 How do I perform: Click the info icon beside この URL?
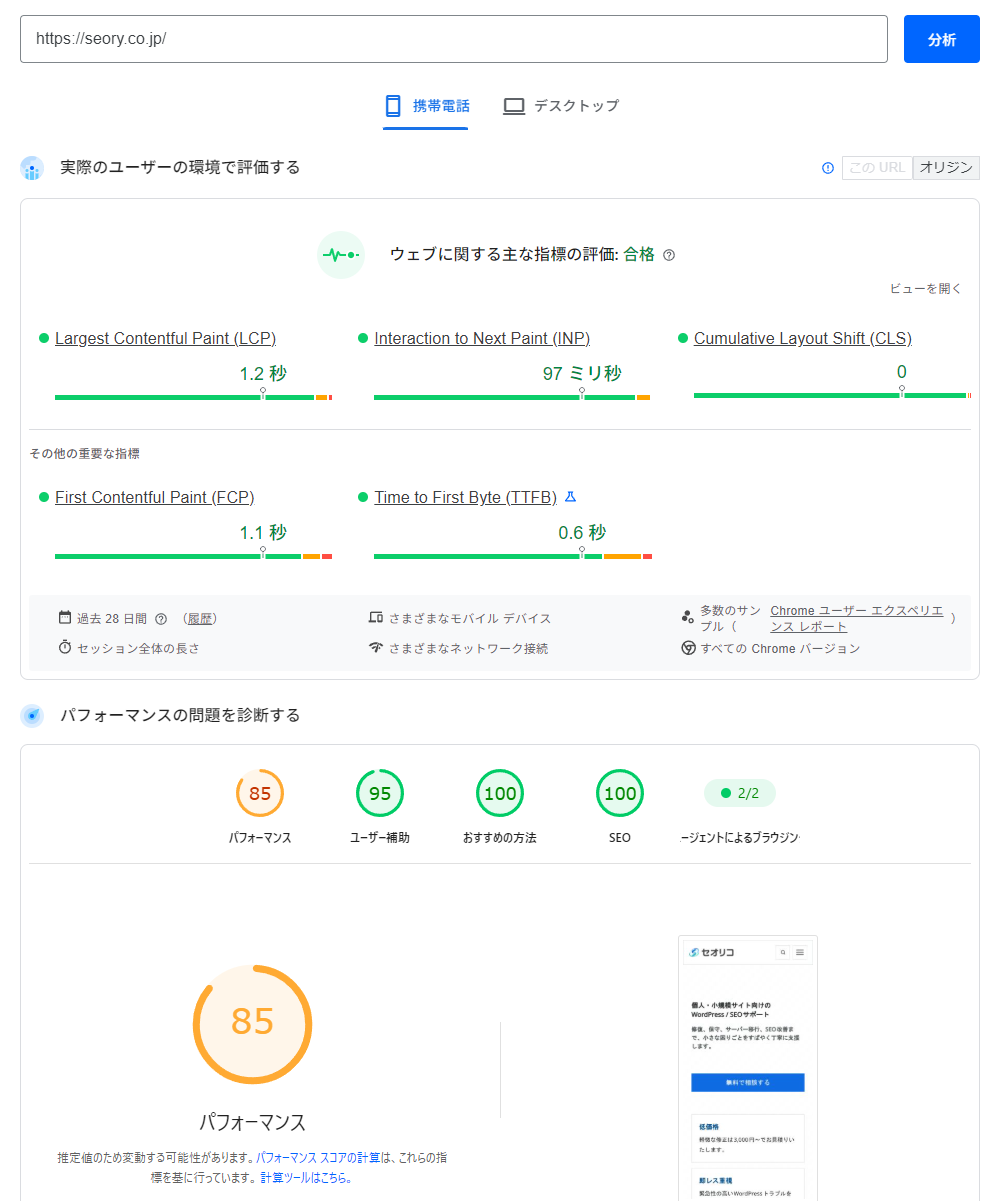827,168
